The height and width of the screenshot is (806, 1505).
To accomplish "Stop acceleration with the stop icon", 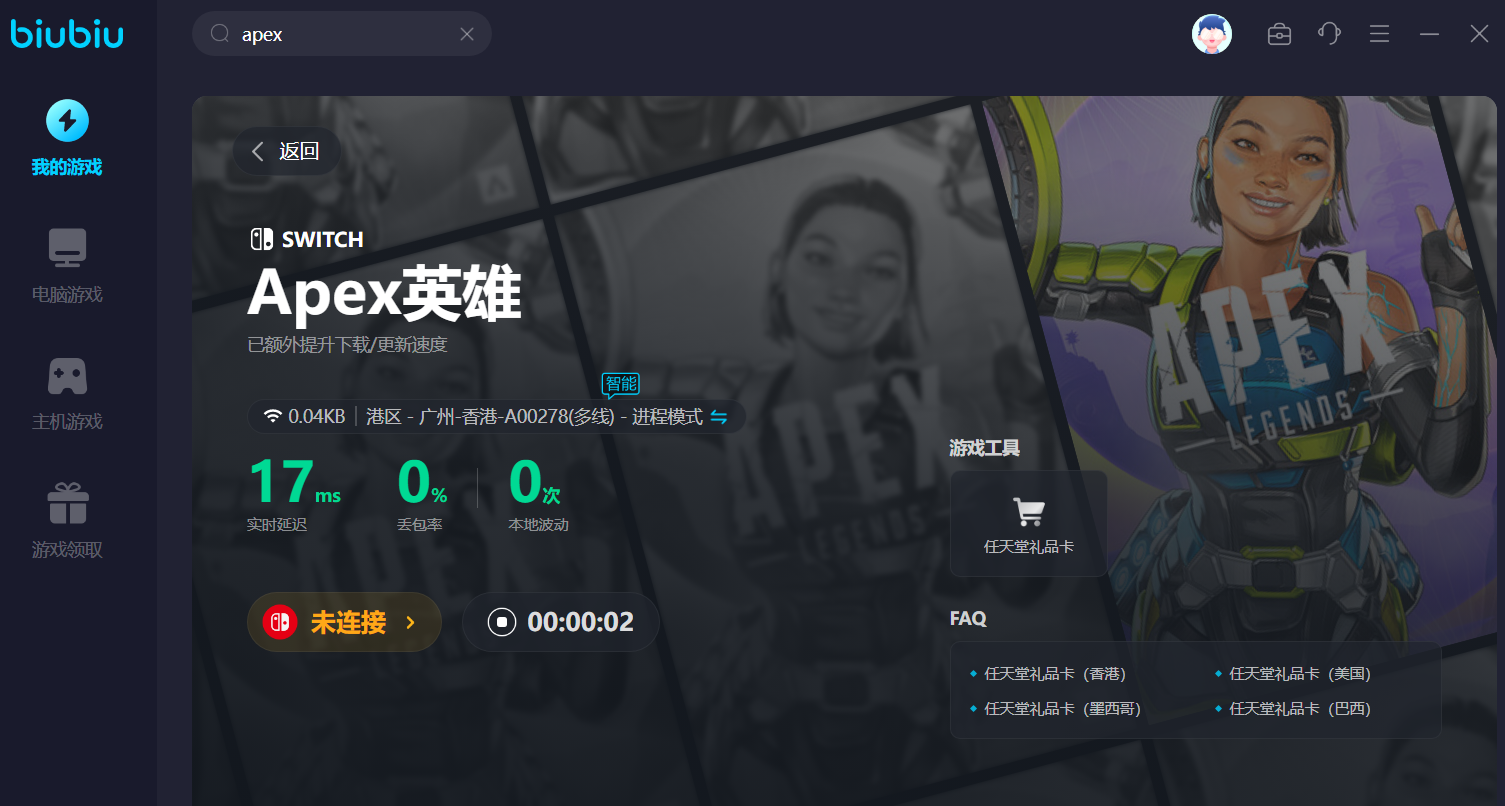I will point(502,622).
